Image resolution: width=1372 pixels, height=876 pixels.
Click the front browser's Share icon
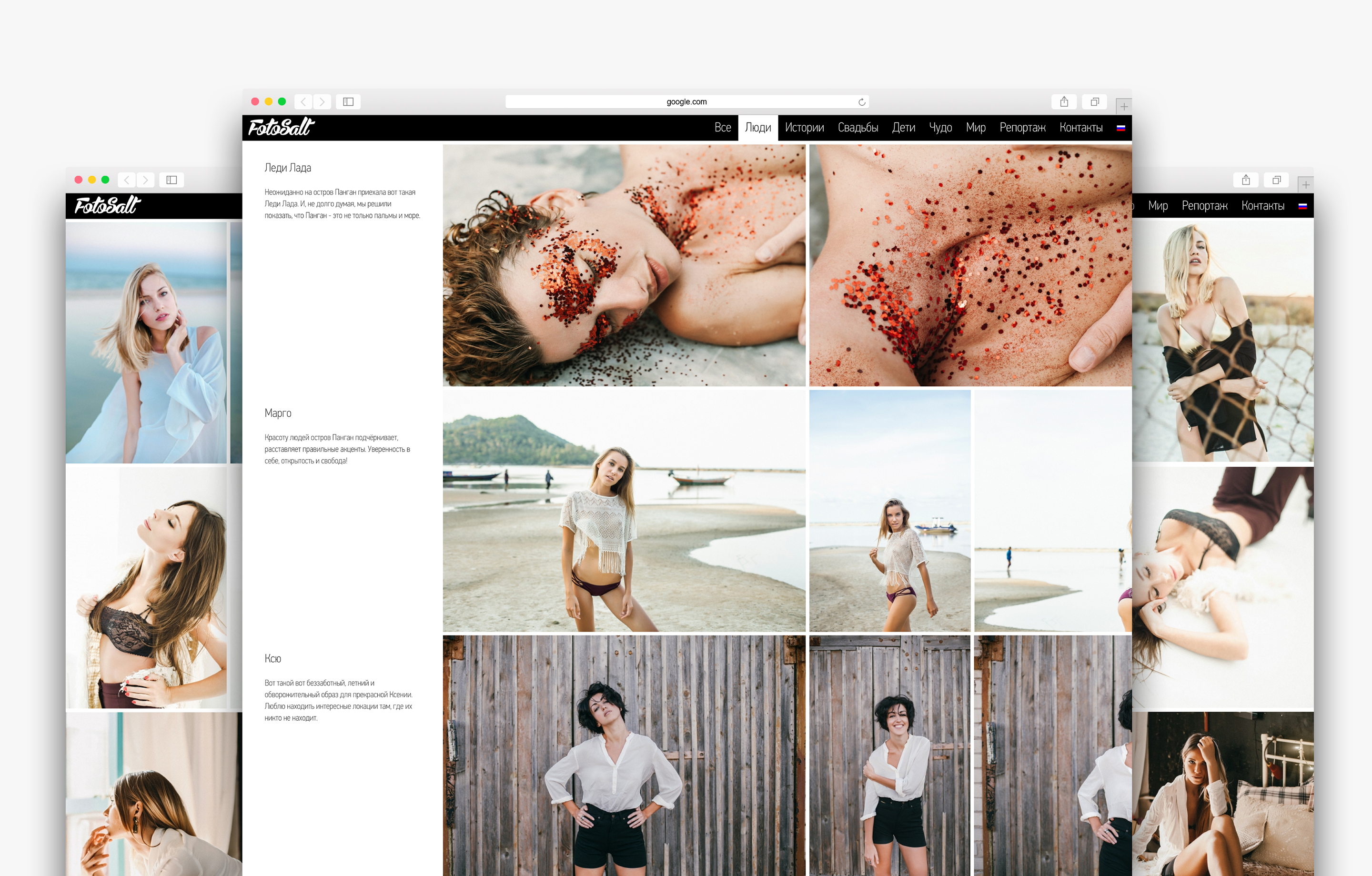[1064, 102]
